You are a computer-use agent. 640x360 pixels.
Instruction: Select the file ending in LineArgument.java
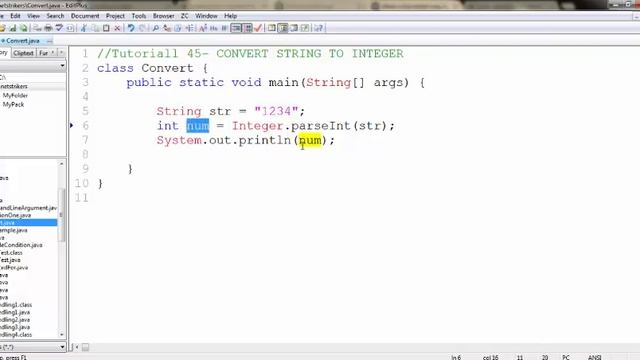click(x=29, y=208)
